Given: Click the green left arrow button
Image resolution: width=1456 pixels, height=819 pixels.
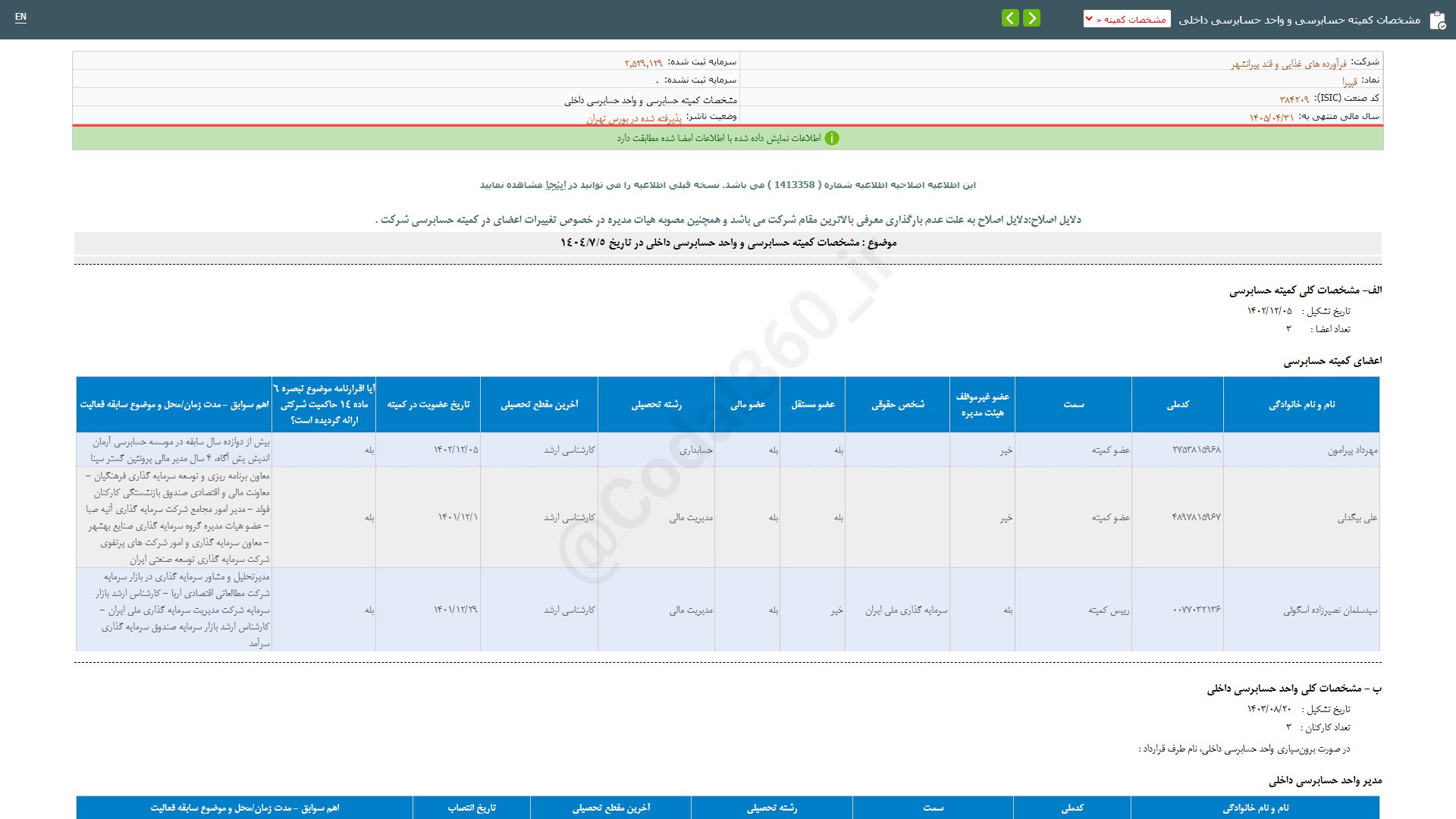Looking at the screenshot, I should (1010, 18).
